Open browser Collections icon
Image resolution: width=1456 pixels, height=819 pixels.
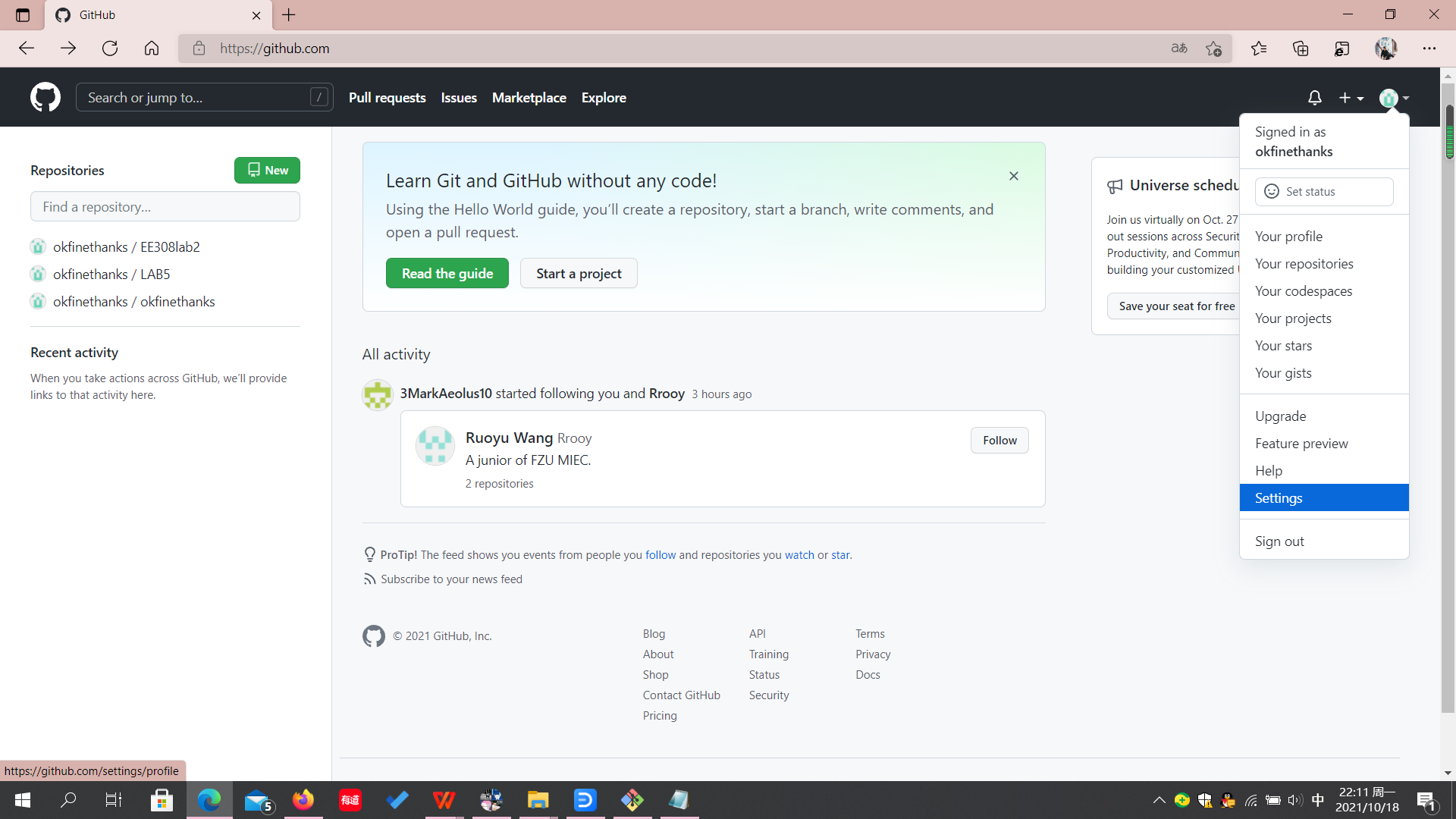click(x=1301, y=49)
